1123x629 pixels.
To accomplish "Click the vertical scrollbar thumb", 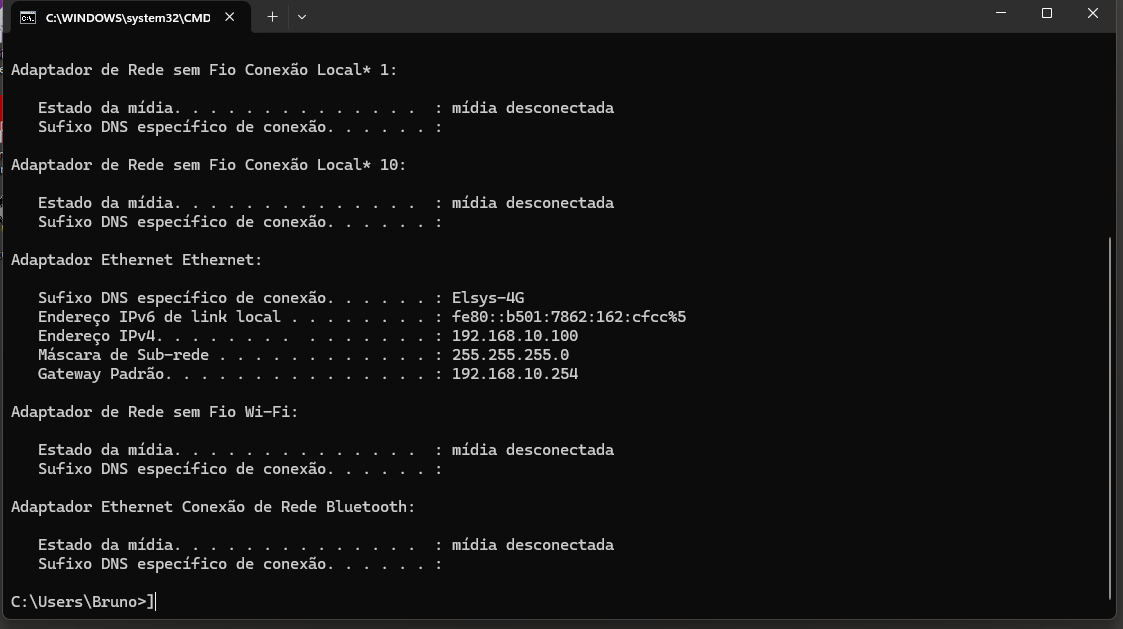I will pyautogui.click(x=1110, y=419).
